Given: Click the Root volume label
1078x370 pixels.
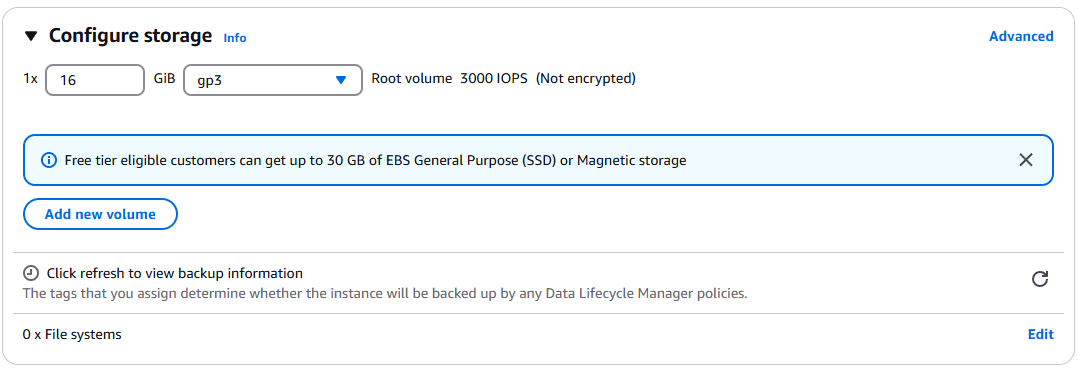Looking at the screenshot, I should coord(412,78).
